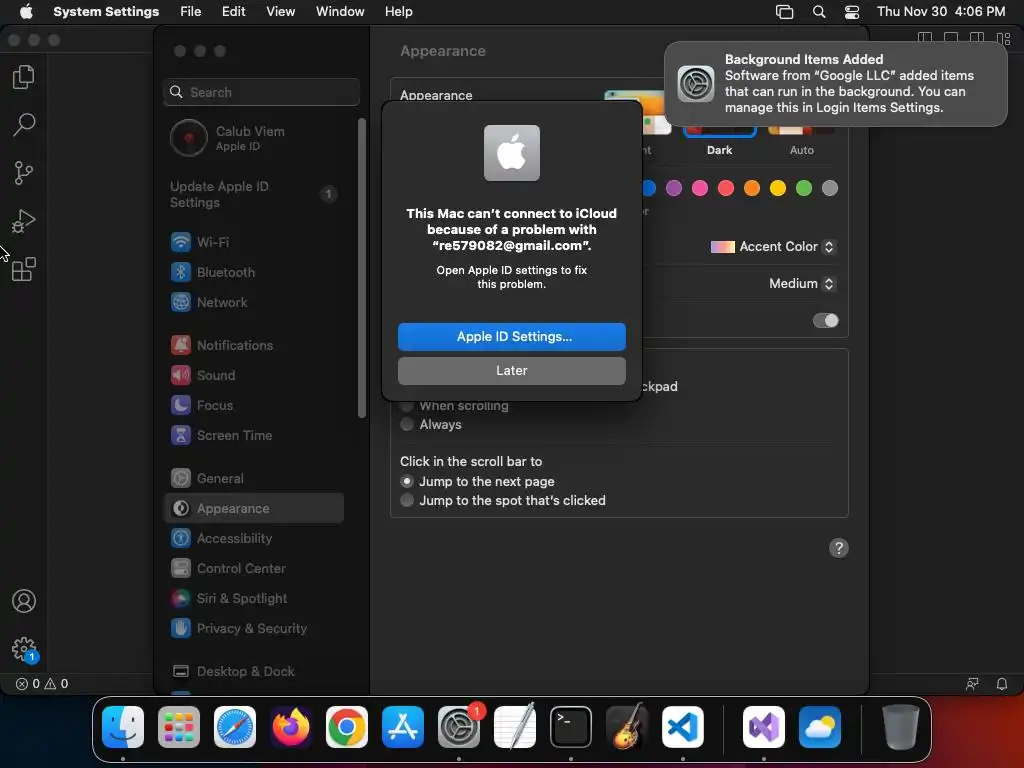
Task: Click the settings sidebar scrollbar
Action: [x=361, y=268]
